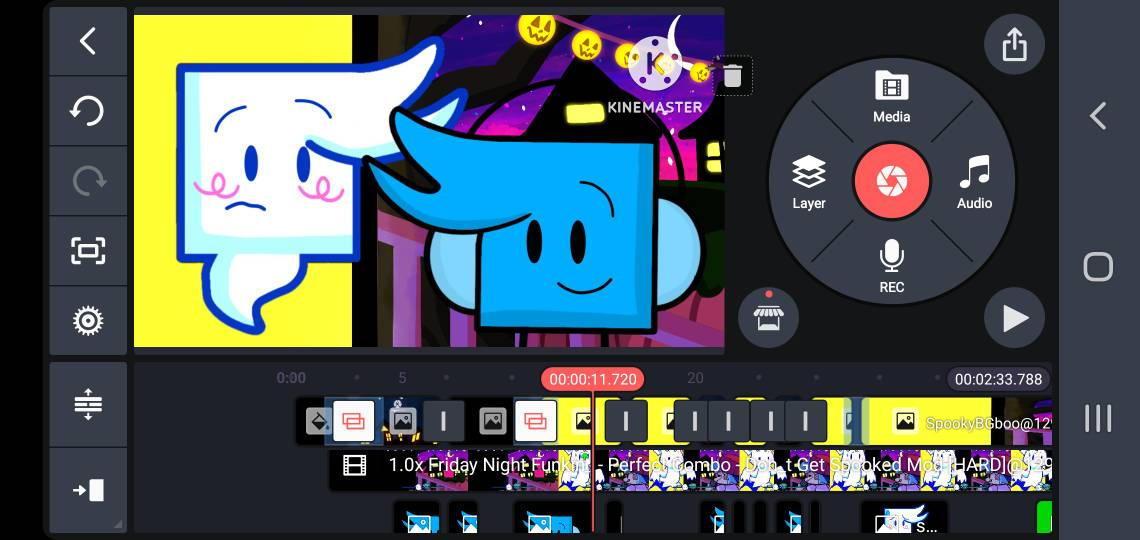Expand the timeline view
Screen dimensions: 1140x540
88,404
